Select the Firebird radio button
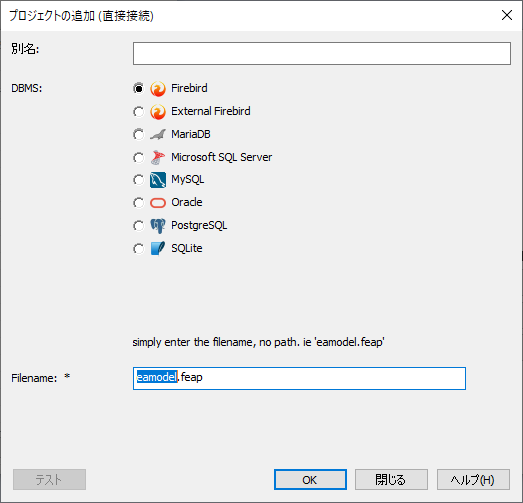 (139, 88)
